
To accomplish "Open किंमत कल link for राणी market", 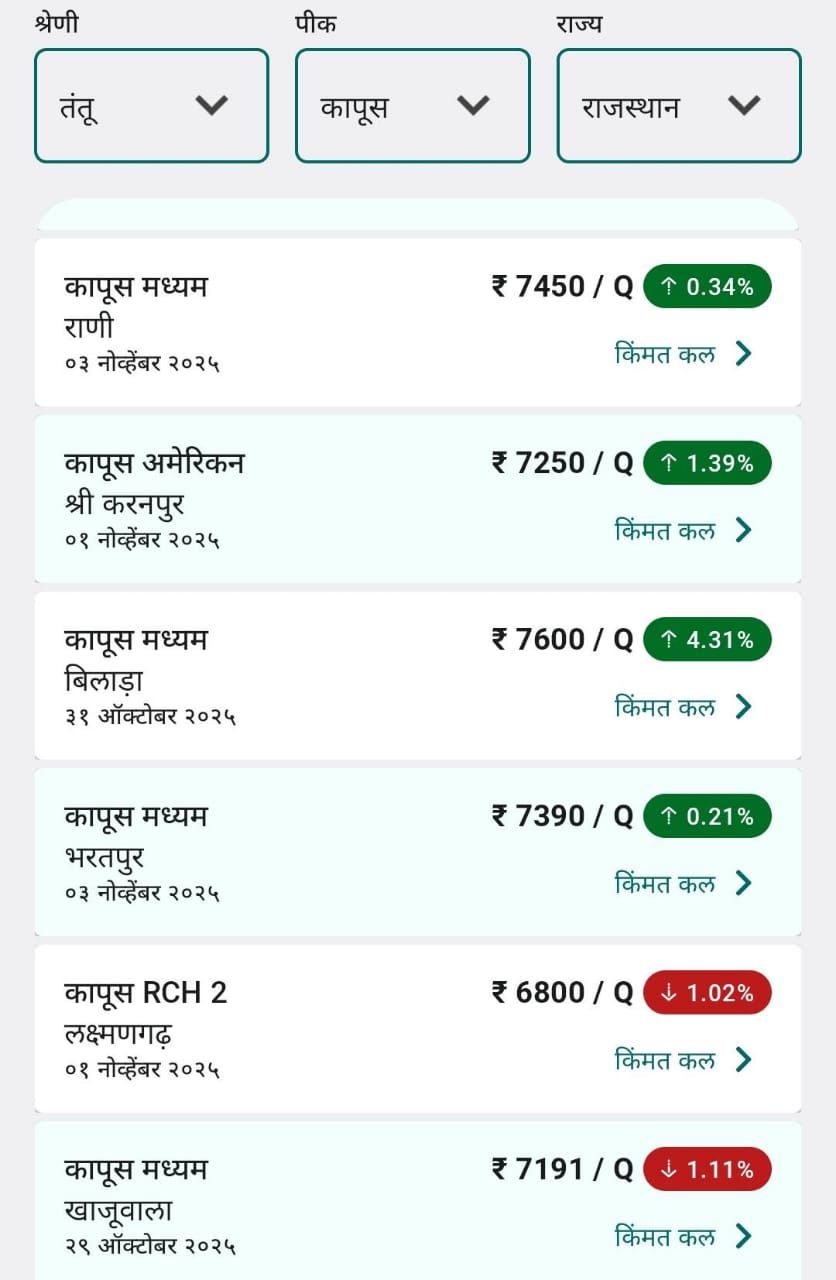I will pyautogui.click(x=665, y=353).
